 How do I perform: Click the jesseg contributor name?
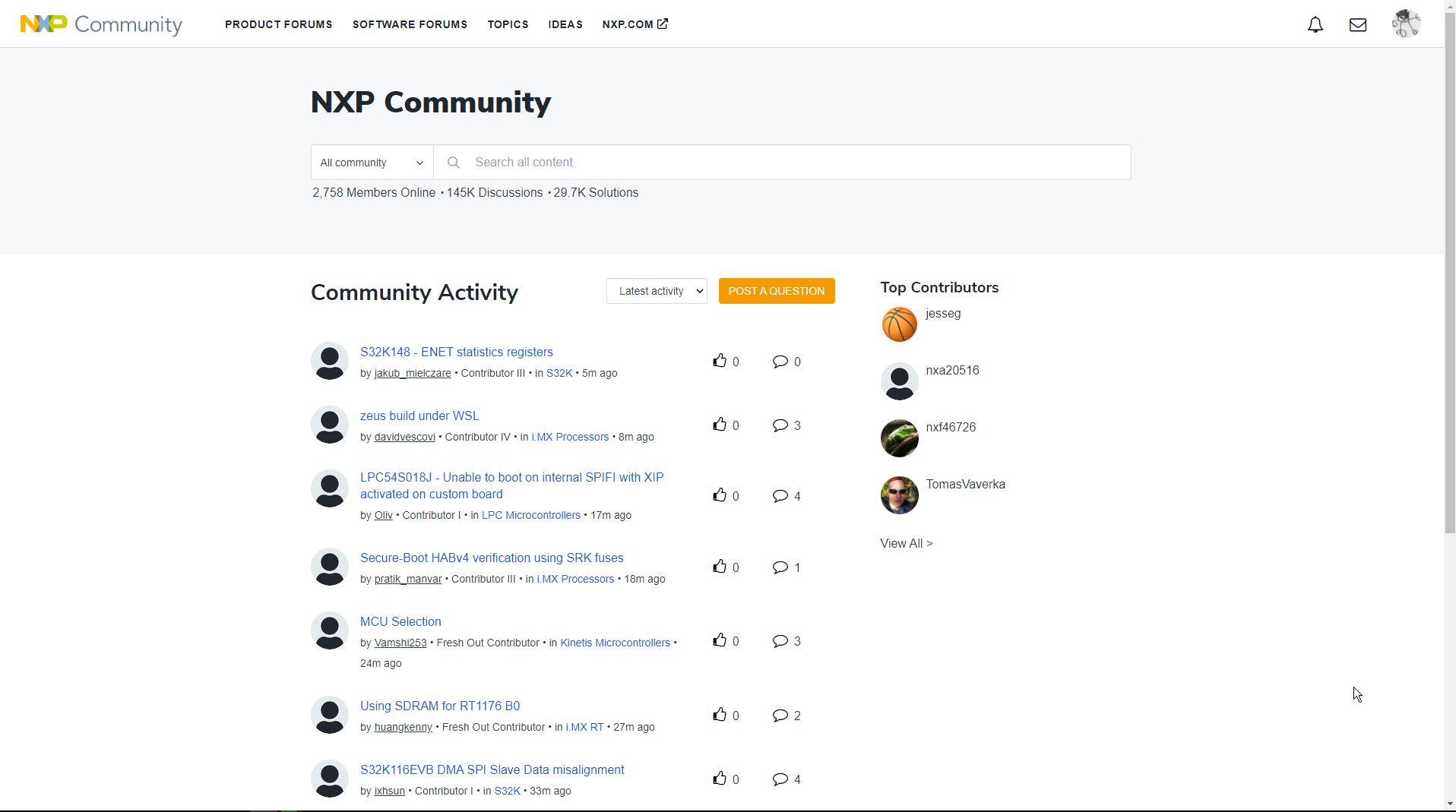coord(943,314)
